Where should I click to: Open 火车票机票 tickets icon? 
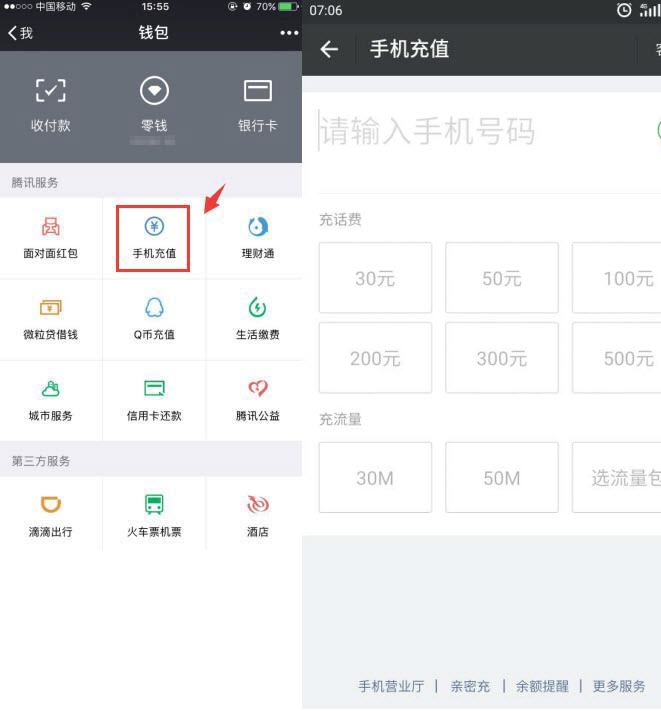pos(154,505)
